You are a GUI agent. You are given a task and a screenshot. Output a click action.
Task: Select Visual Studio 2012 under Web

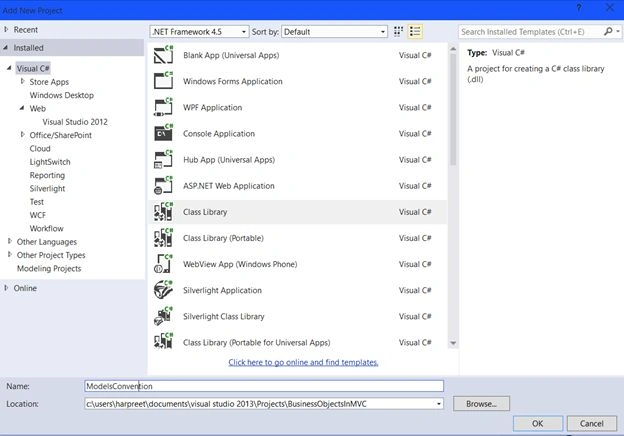(75, 122)
